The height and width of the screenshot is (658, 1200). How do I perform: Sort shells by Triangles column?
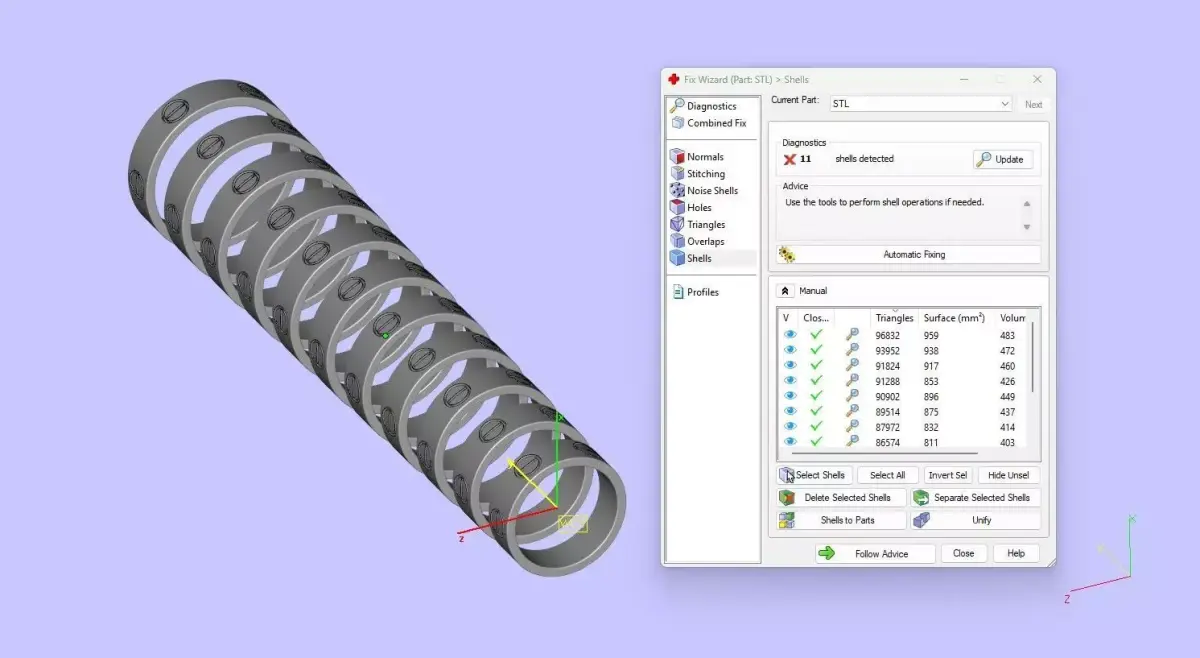(894, 318)
